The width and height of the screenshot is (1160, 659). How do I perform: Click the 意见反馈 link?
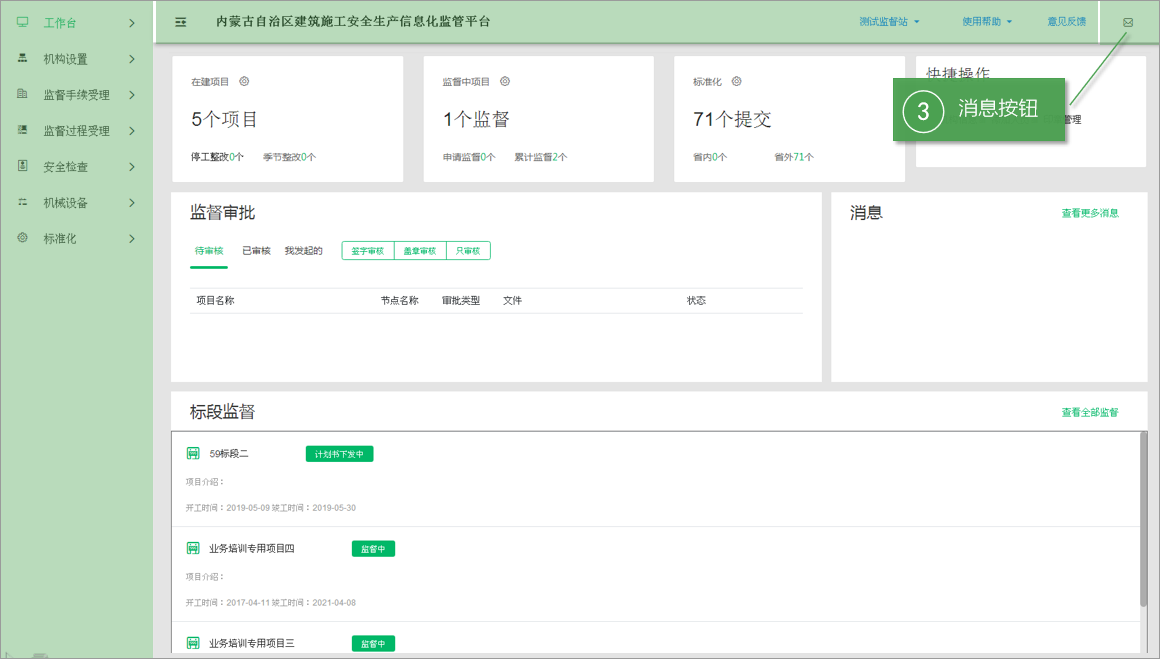tap(1067, 22)
